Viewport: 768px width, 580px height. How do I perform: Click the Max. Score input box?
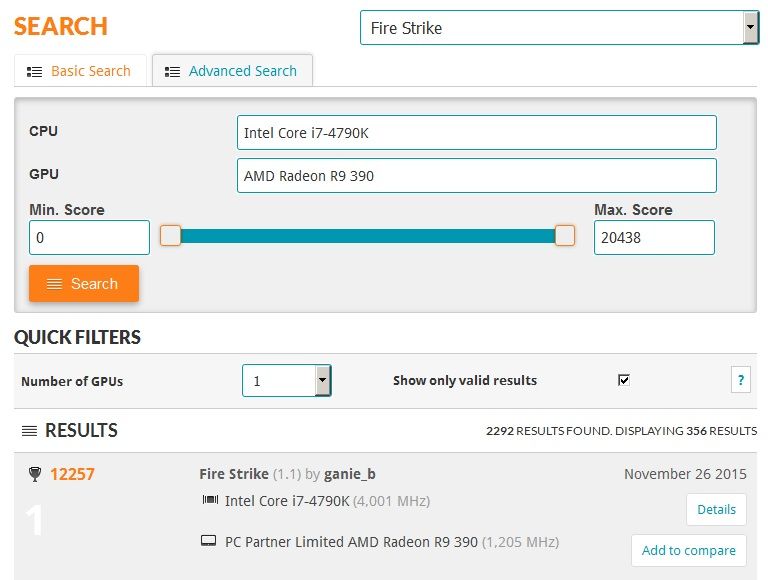click(x=654, y=237)
